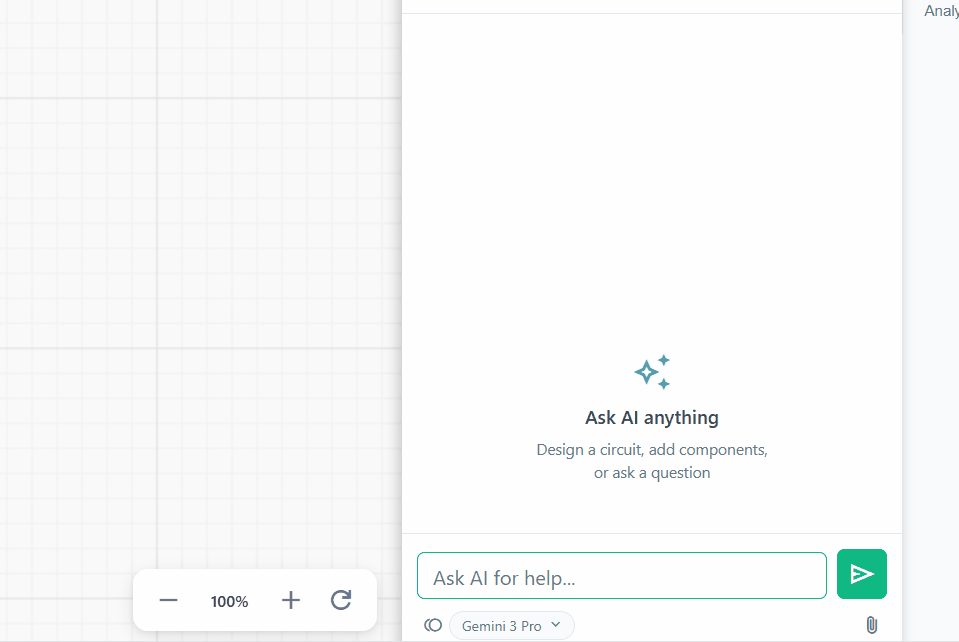Click the 'or ask a question' text line

(652, 473)
